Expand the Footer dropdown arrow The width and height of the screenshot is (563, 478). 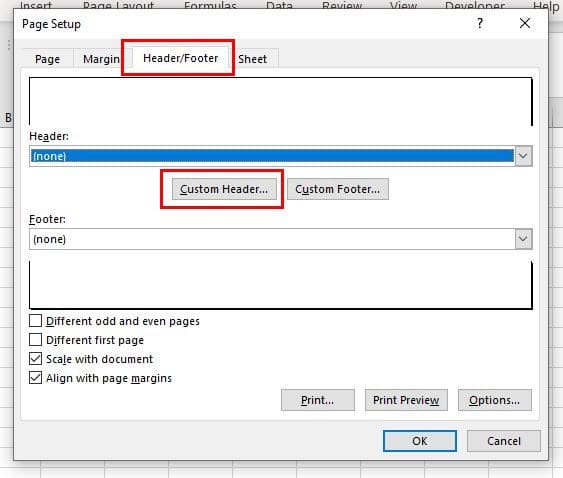pyautogui.click(x=523, y=239)
